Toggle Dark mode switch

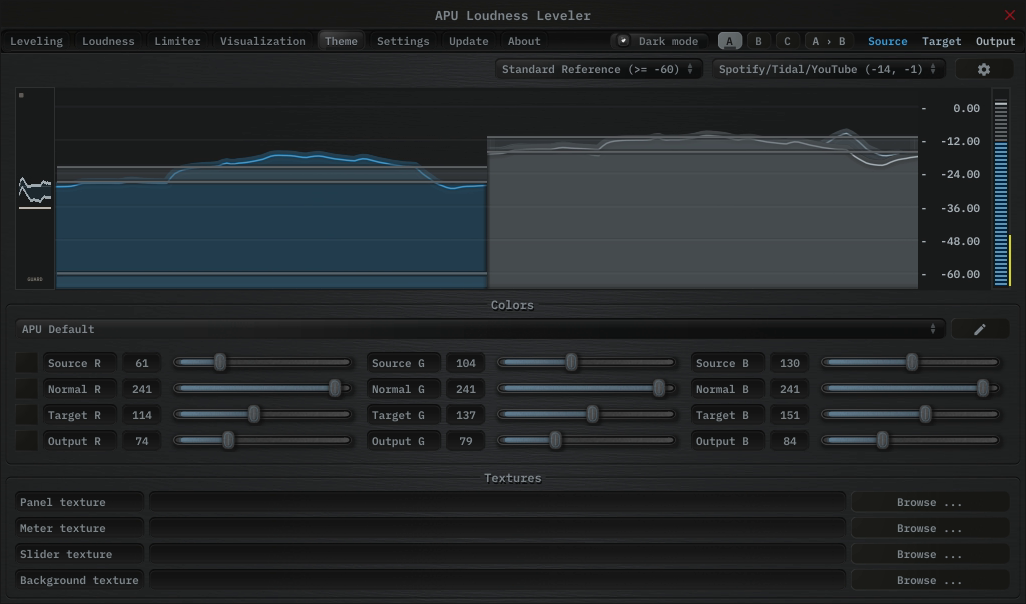(x=624, y=41)
